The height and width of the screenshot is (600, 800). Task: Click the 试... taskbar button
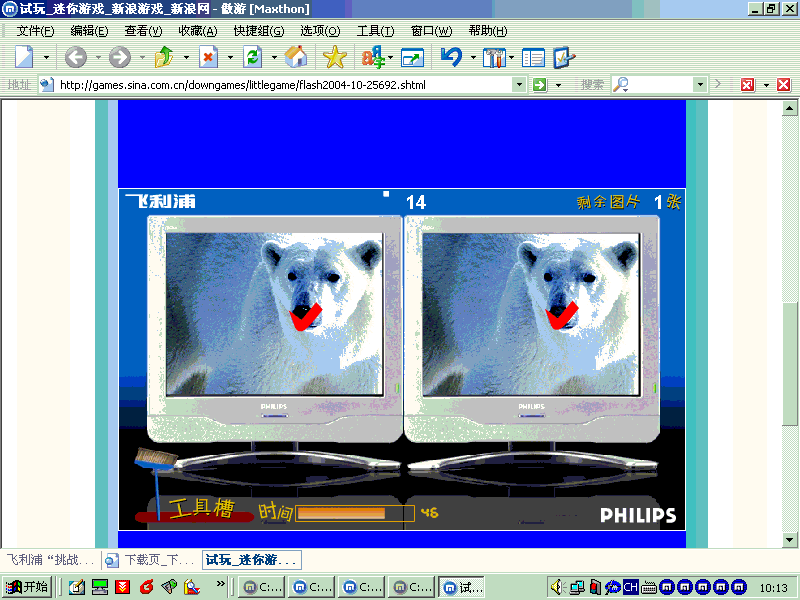coord(461,587)
